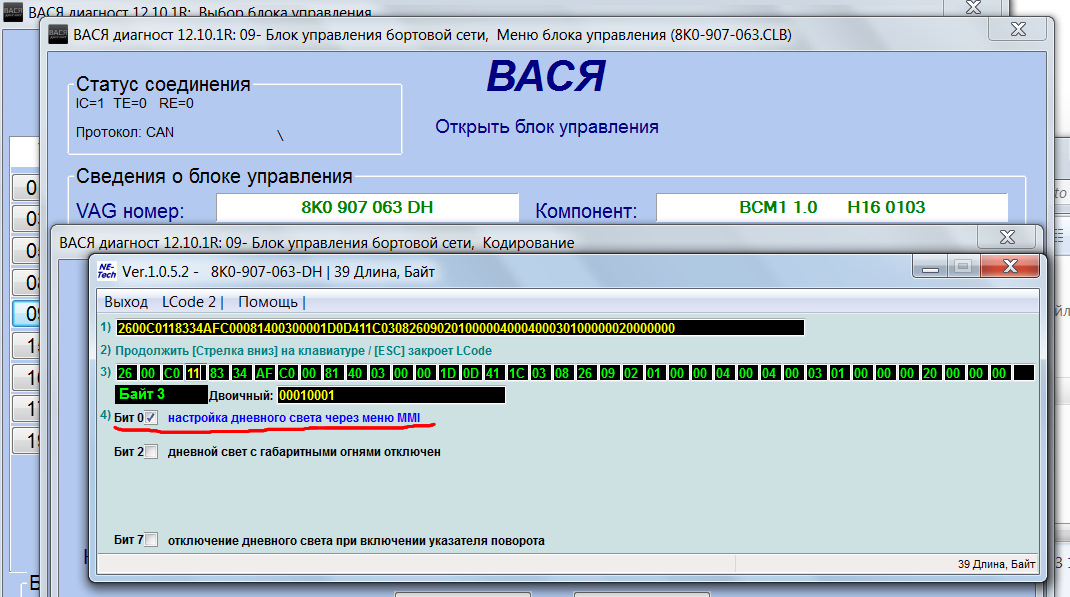Toggle Бит 7 checkbox

pyautogui.click(x=151, y=540)
